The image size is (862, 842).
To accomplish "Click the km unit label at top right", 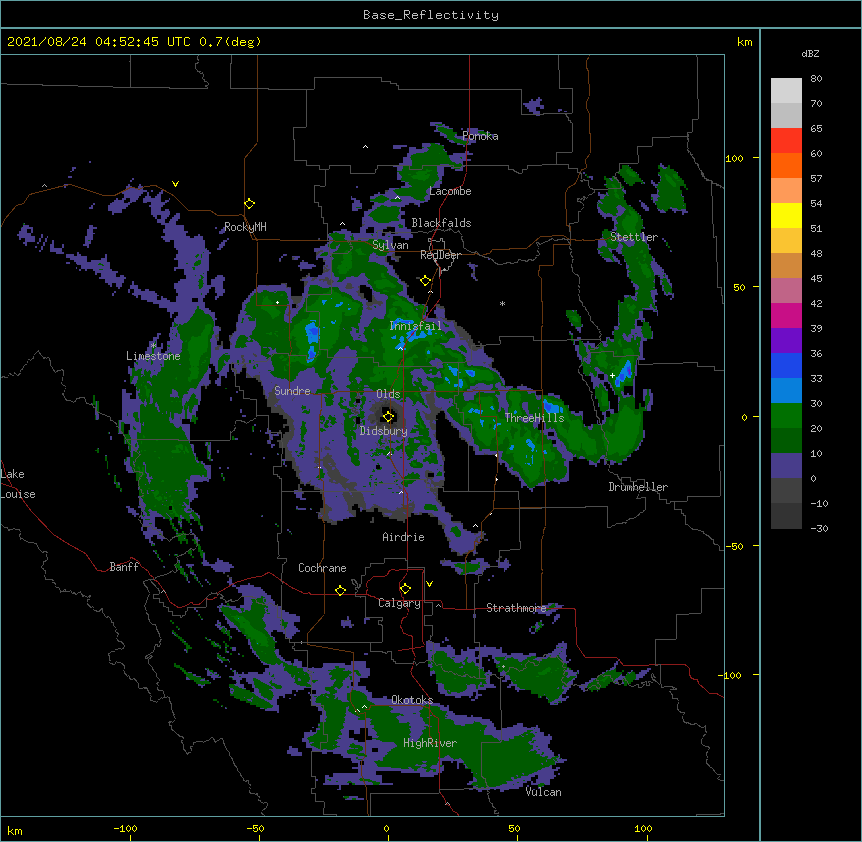I will click(745, 42).
